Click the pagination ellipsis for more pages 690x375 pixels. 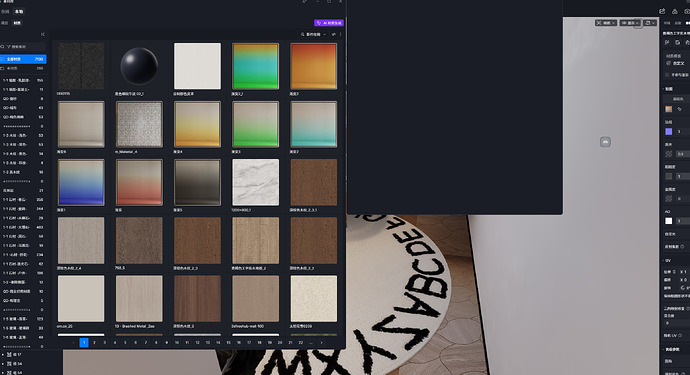(x=311, y=342)
